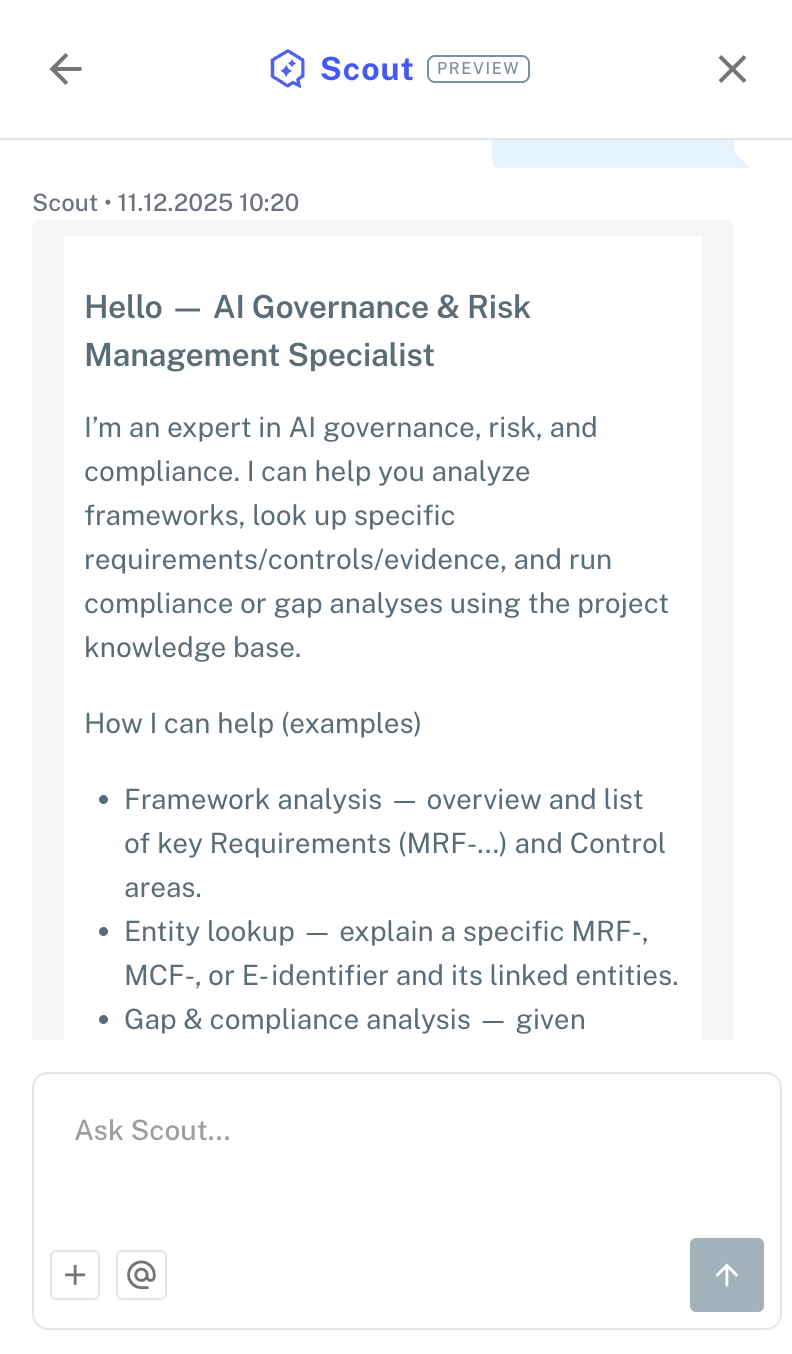The image size is (792, 1354).
Task: Click the Scout logo icon in header
Action: point(287,69)
